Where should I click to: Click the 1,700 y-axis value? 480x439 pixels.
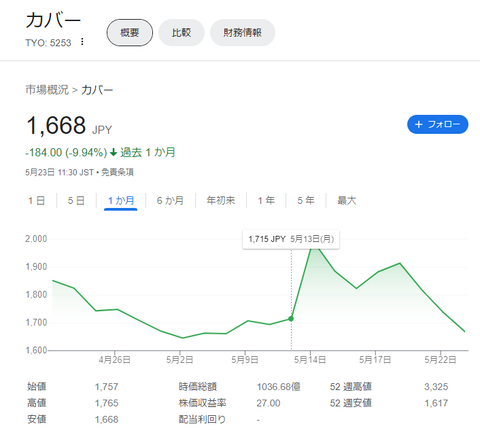click(x=36, y=322)
